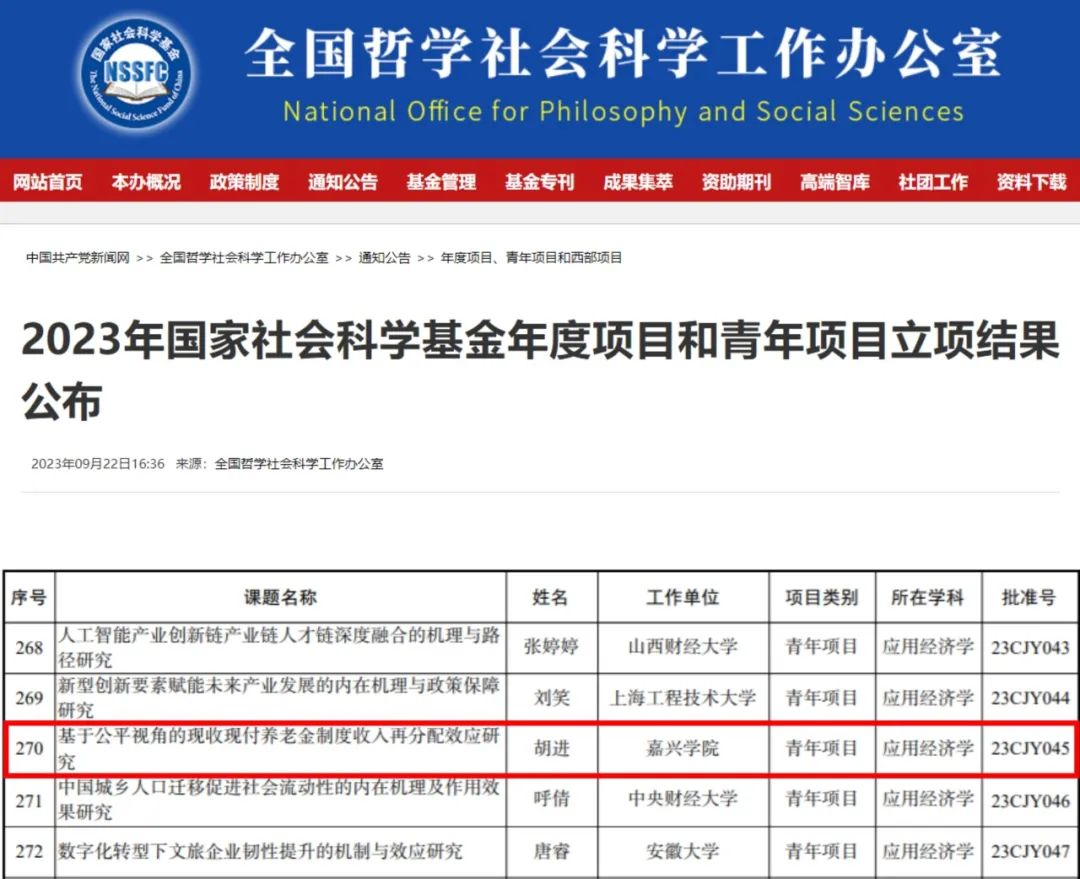Click the 全国哲学社会科学工作办公室 breadcrumb link
Image resolution: width=1080 pixels, height=879 pixels.
click(244, 258)
